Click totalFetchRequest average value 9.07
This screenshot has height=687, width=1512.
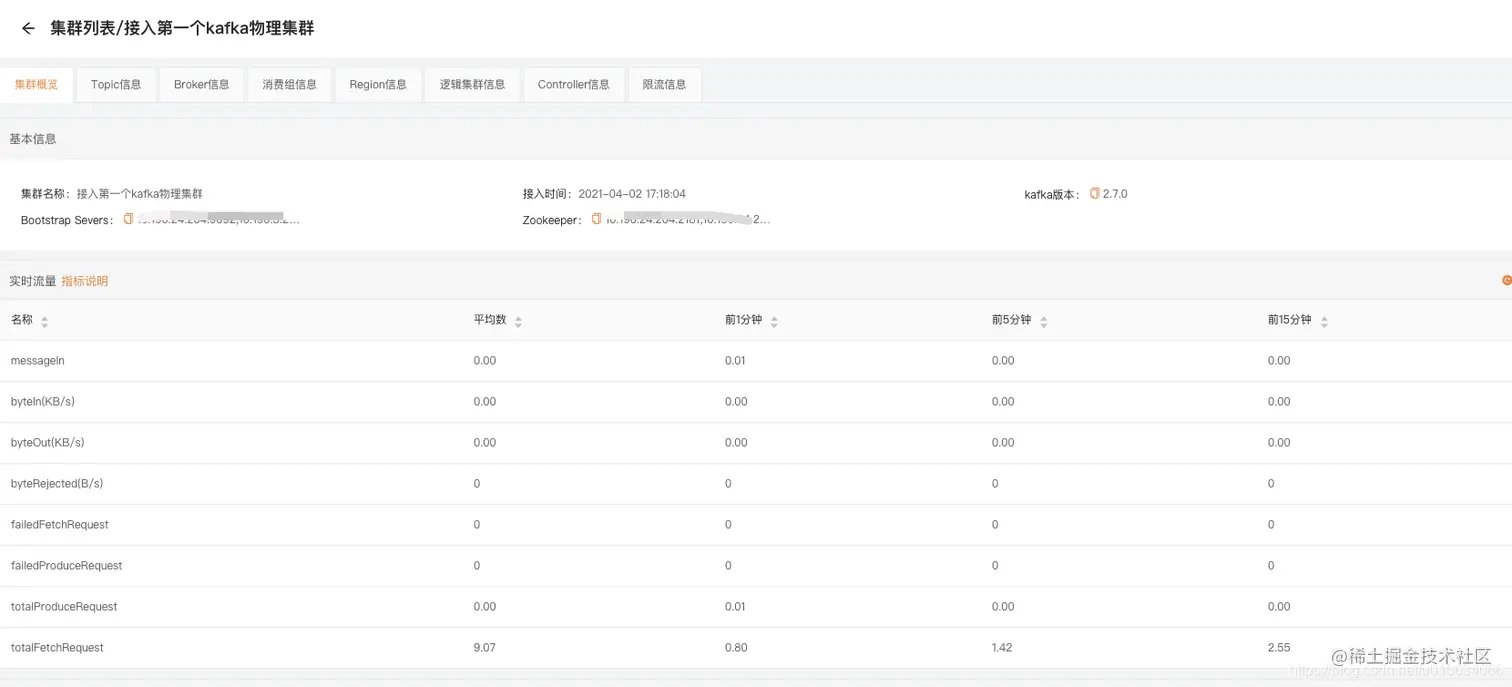(485, 647)
